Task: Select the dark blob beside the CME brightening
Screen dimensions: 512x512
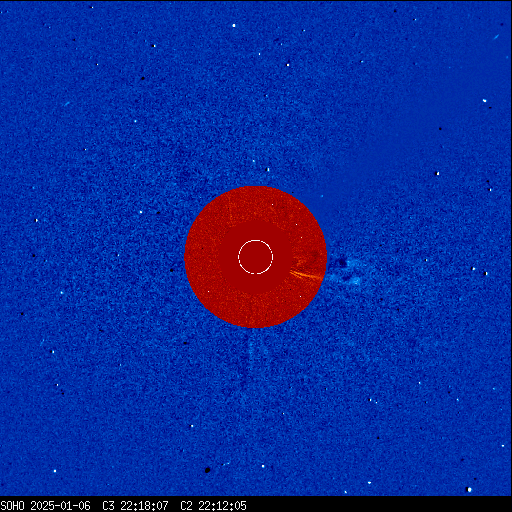Action: click(341, 263)
